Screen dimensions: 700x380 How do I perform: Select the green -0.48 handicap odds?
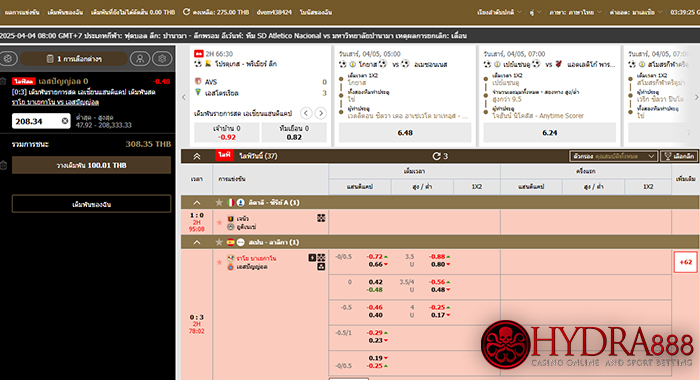point(375,289)
